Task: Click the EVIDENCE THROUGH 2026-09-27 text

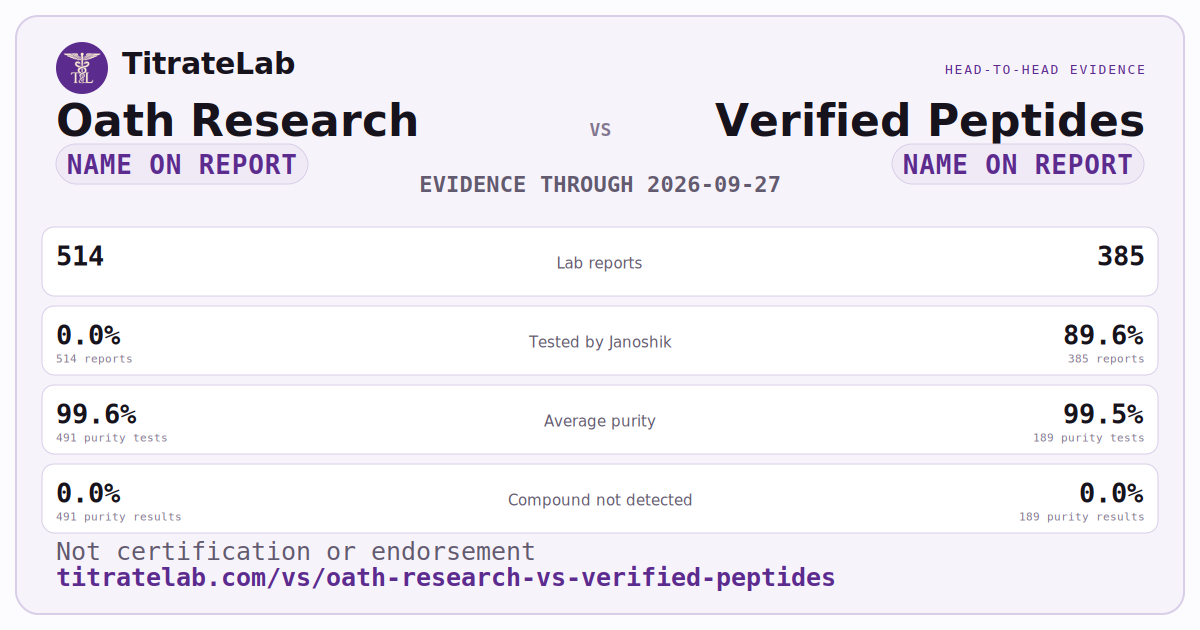Action: point(600,185)
